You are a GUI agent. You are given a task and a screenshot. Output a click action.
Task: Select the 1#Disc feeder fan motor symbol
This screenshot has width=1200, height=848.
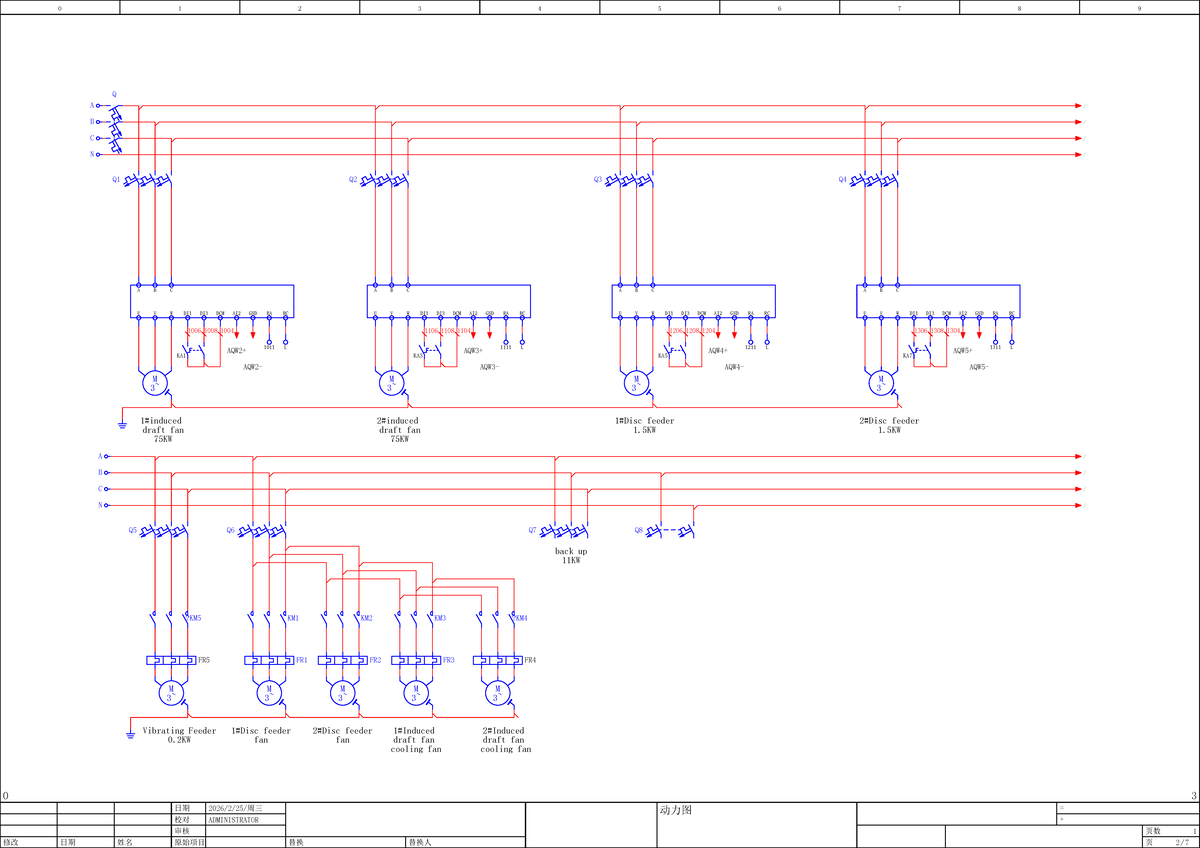point(268,693)
